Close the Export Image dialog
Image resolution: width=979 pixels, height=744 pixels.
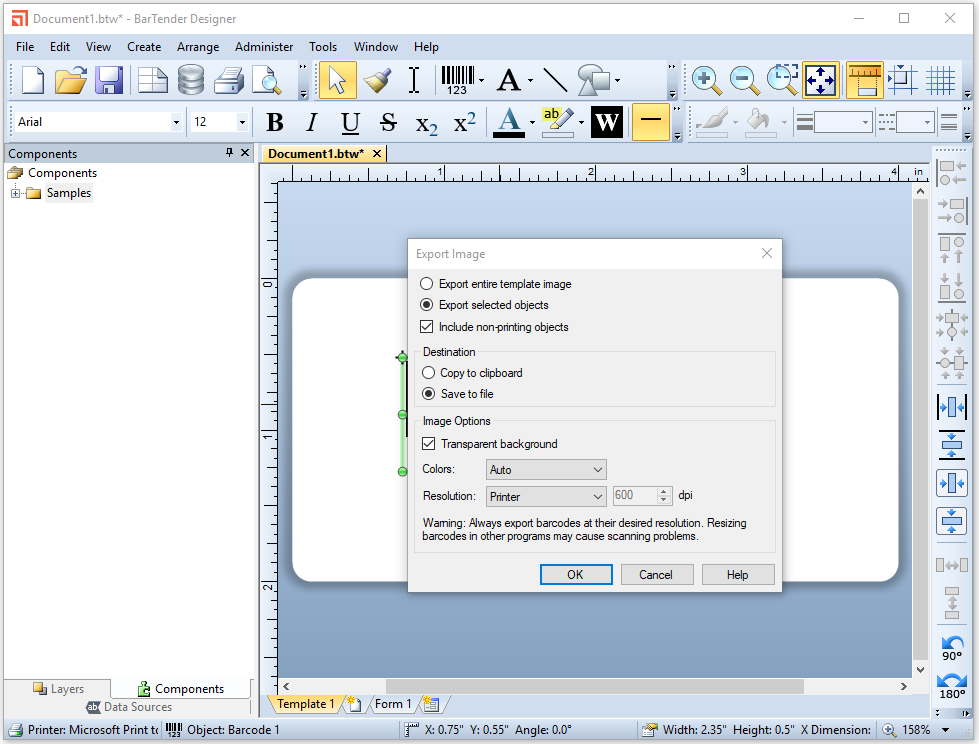tap(767, 253)
